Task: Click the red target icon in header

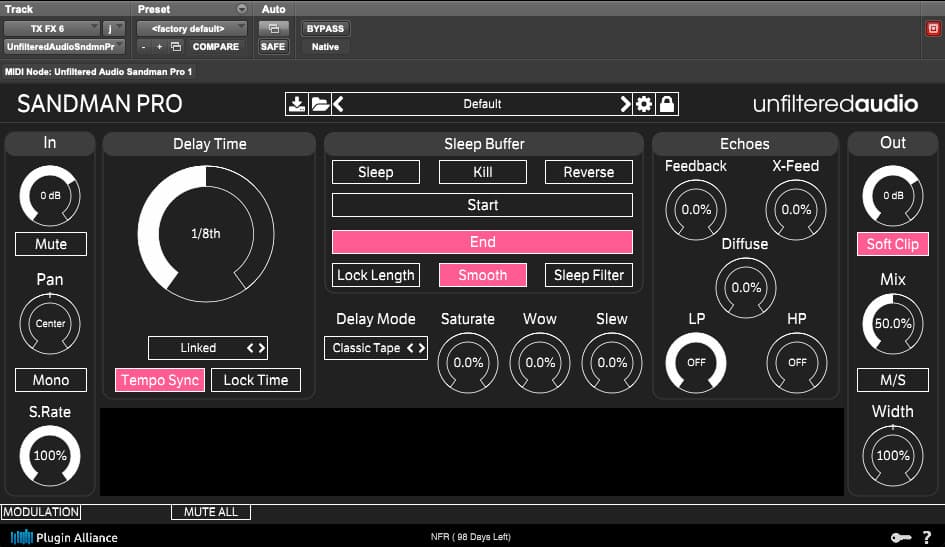Action: pyautogui.click(x=933, y=28)
